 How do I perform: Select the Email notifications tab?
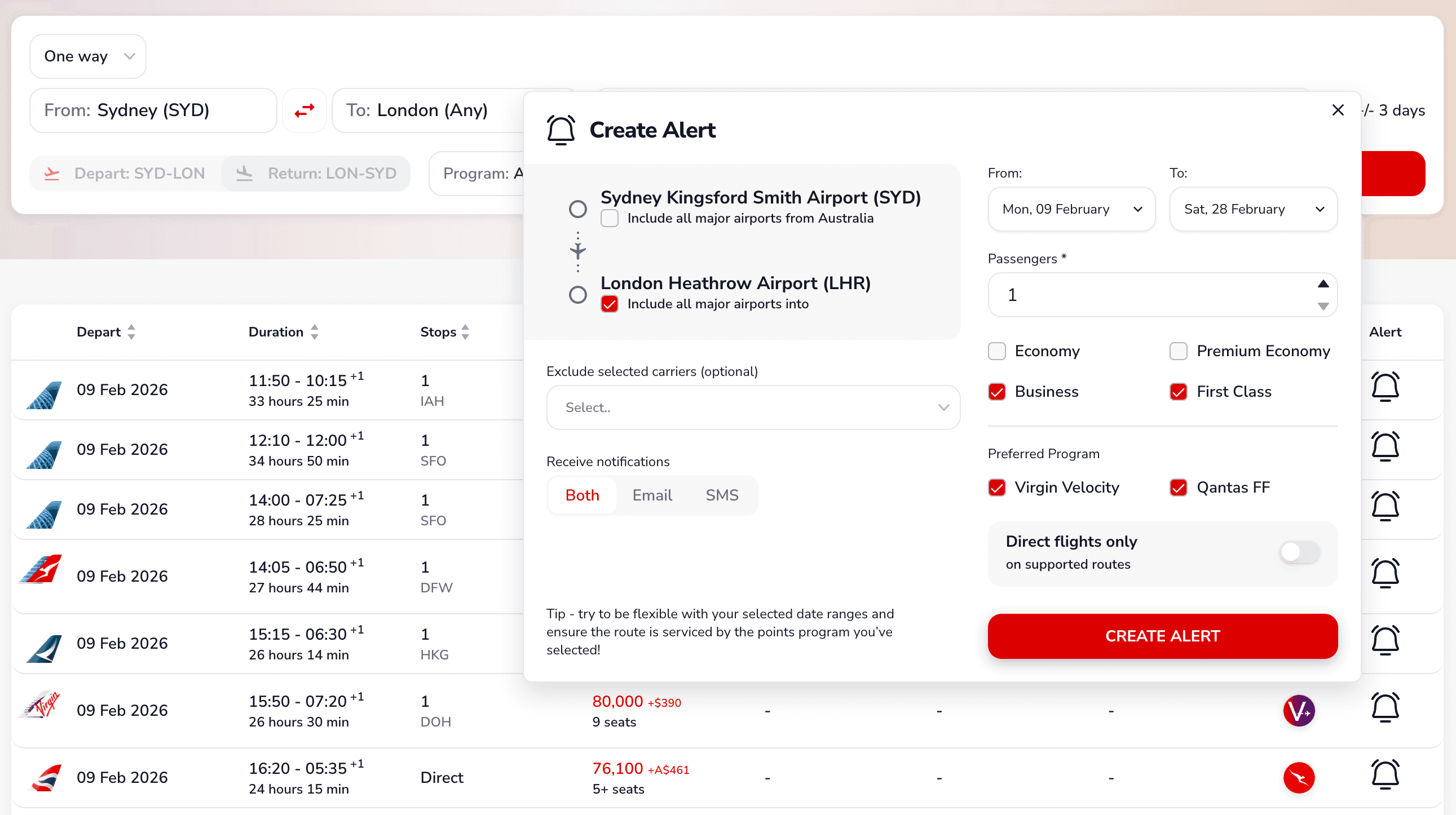[x=652, y=495]
